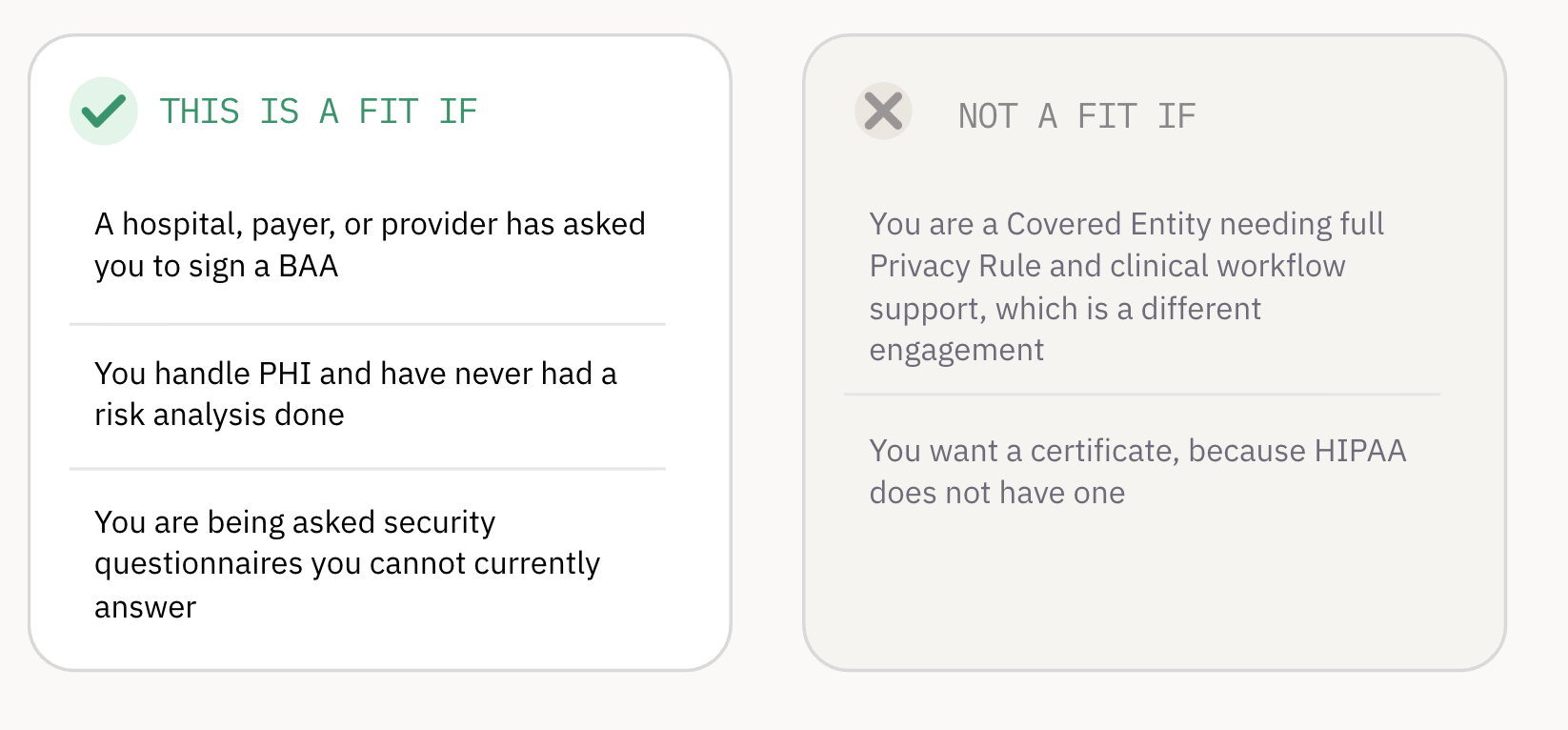Click the word 'answer' in left card
1568x730 pixels.
[x=145, y=608]
